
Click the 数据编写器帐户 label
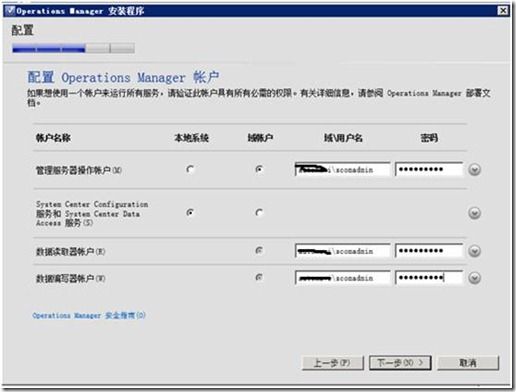(x=71, y=278)
